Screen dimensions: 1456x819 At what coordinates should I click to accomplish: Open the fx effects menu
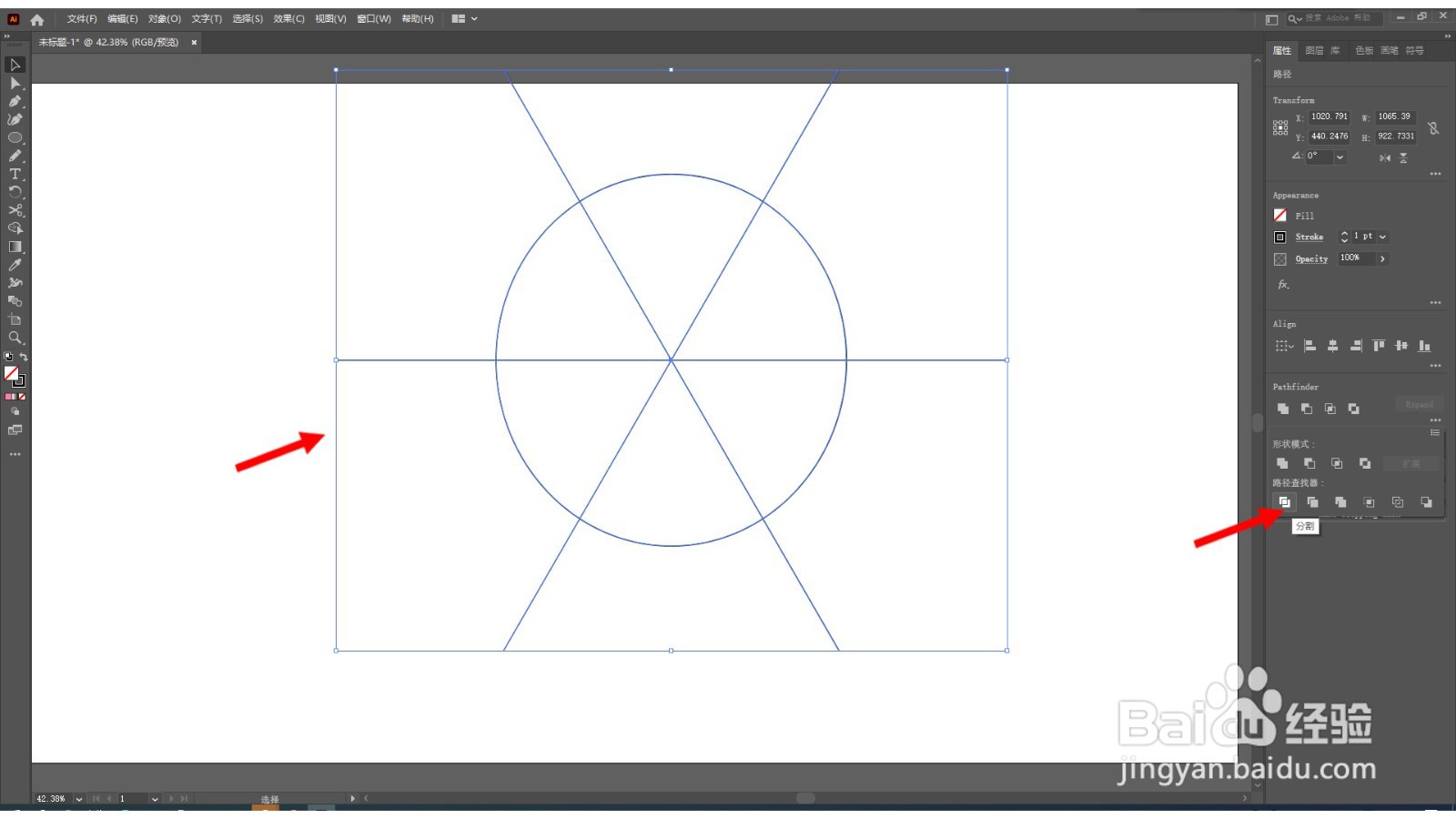1283,285
